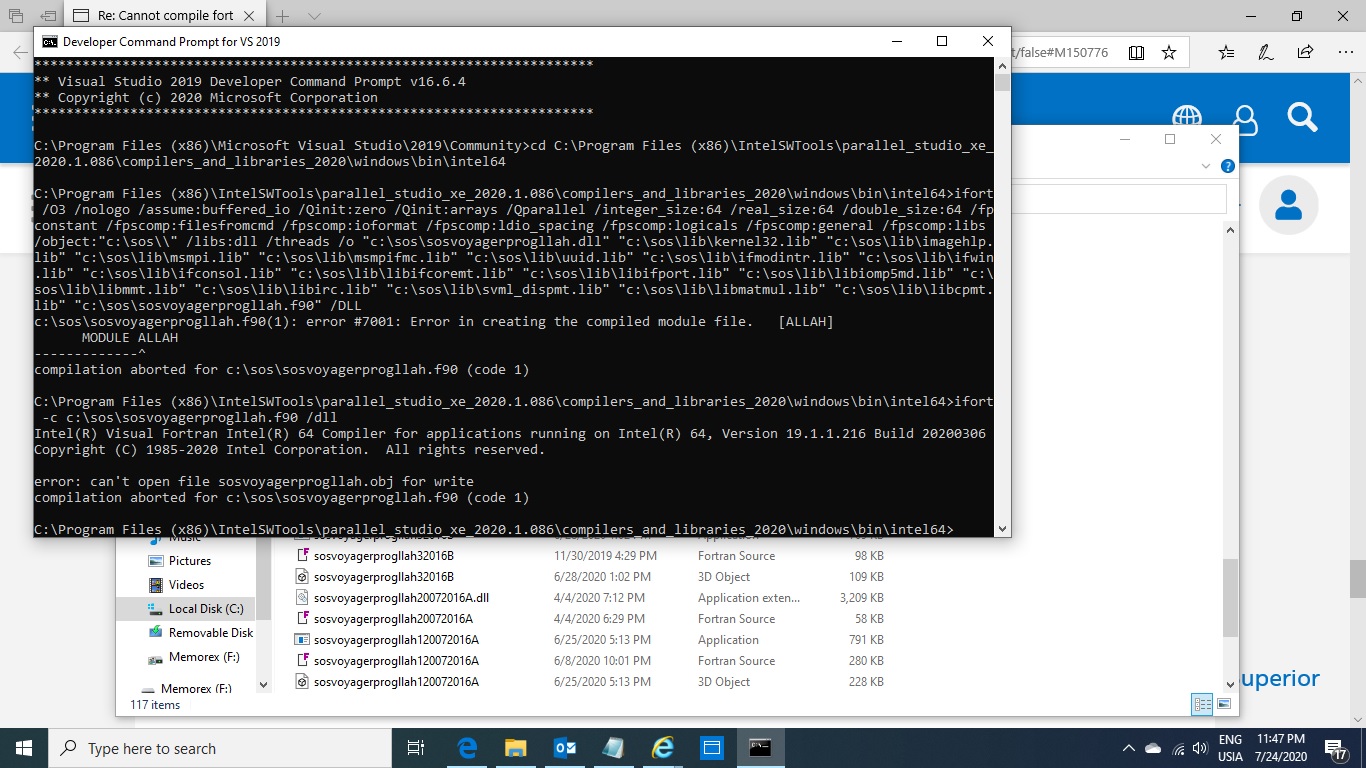This screenshot has height=768, width=1366.
Task: Click the Command Prompt scroll down arrow
Action: point(1002,529)
